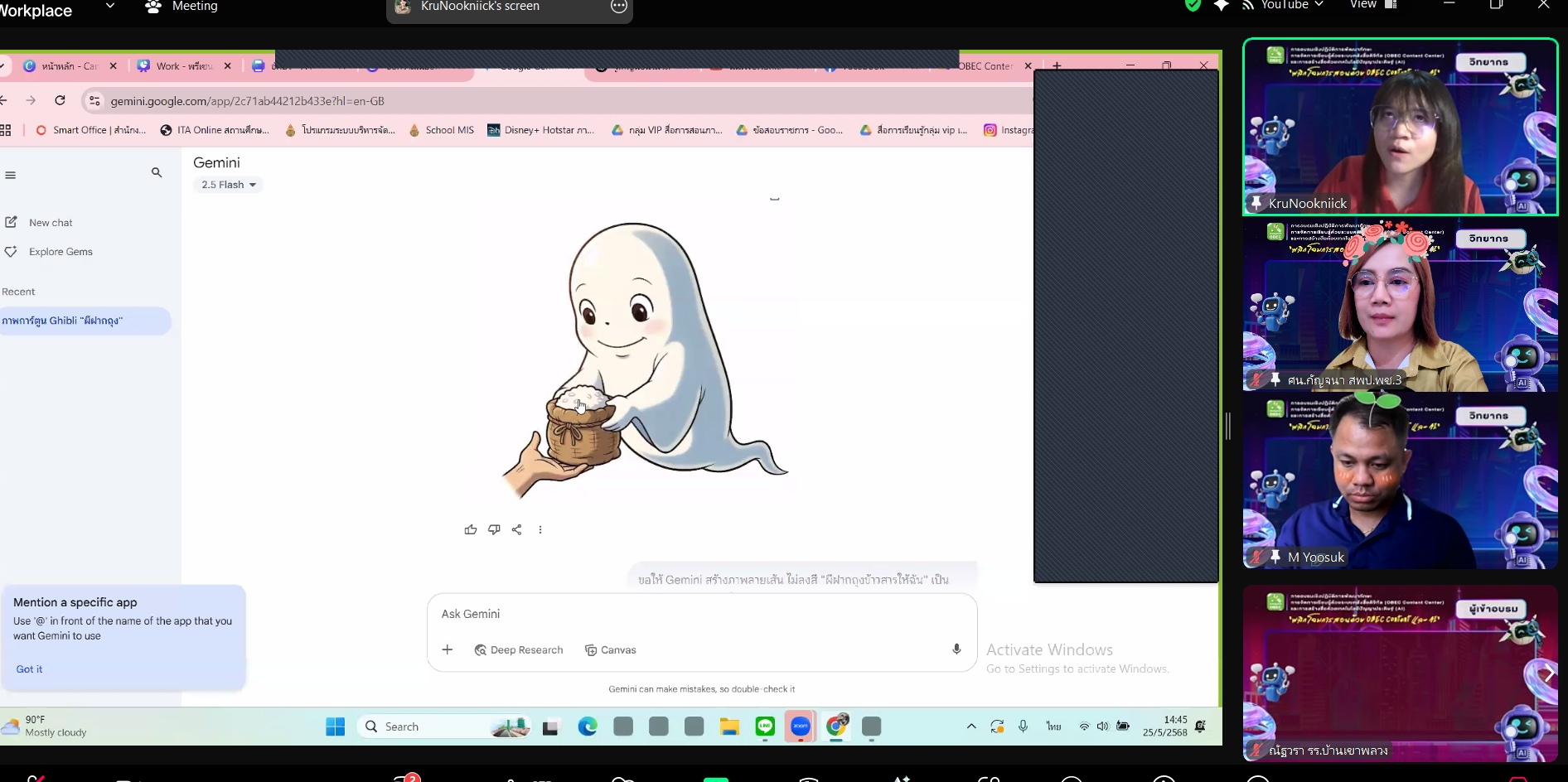This screenshot has height=782, width=1568.
Task: Open Disney+ Hotstar bookmark
Action: [x=540, y=130]
